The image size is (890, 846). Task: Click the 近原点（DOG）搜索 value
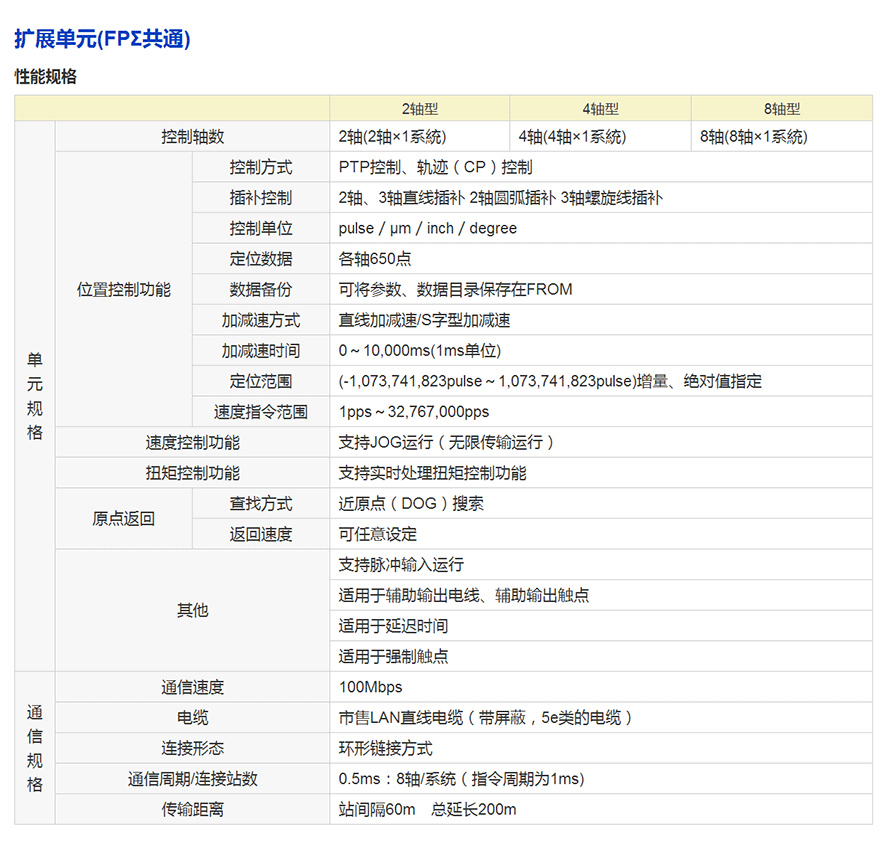(x=411, y=504)
